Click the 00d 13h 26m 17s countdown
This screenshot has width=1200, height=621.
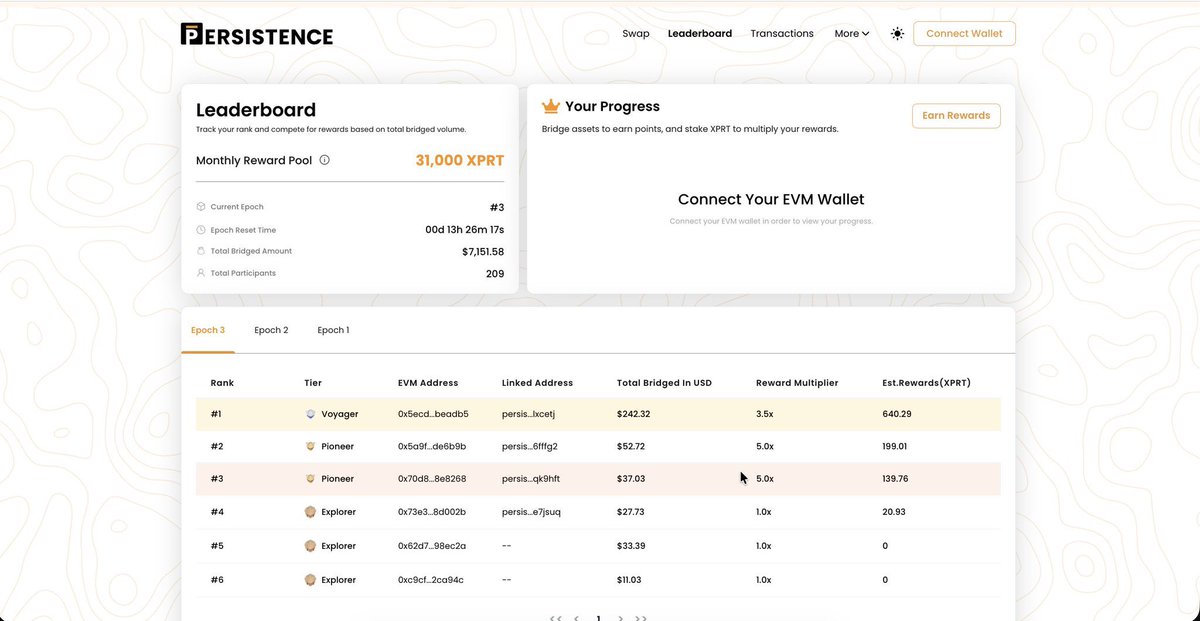(465, 230)
